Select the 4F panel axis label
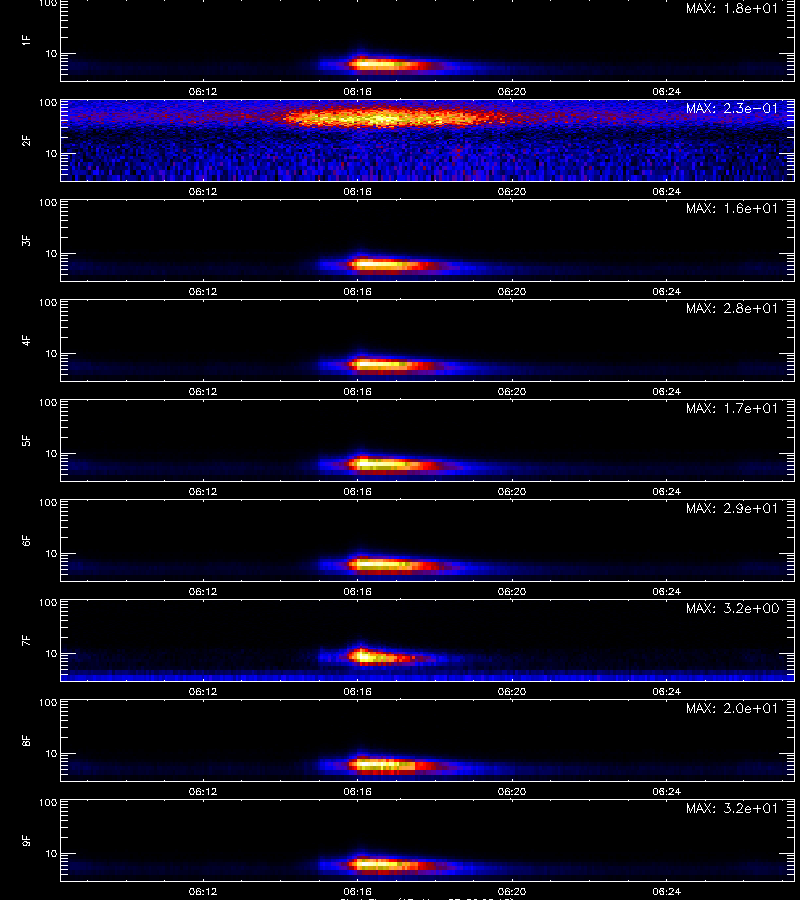Viewport: 800px width, 900px height. (26, 340)
